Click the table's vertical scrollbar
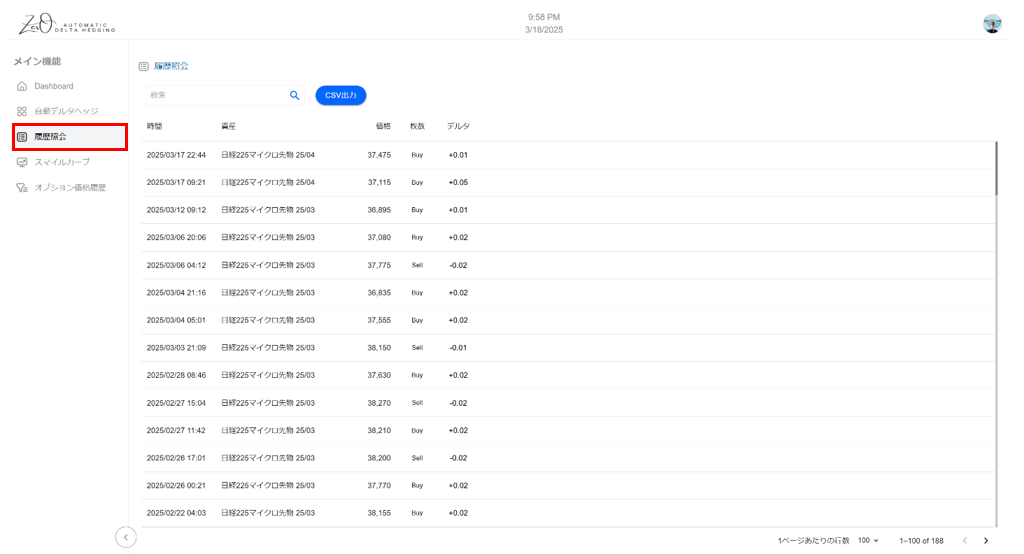The height and width of the screenshot is (554, 1024). point(996,168)
